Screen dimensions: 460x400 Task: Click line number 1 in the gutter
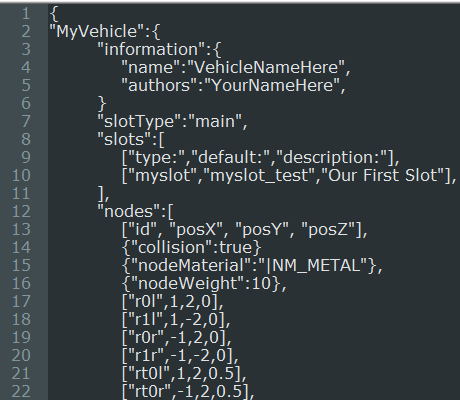pos(25,14)
